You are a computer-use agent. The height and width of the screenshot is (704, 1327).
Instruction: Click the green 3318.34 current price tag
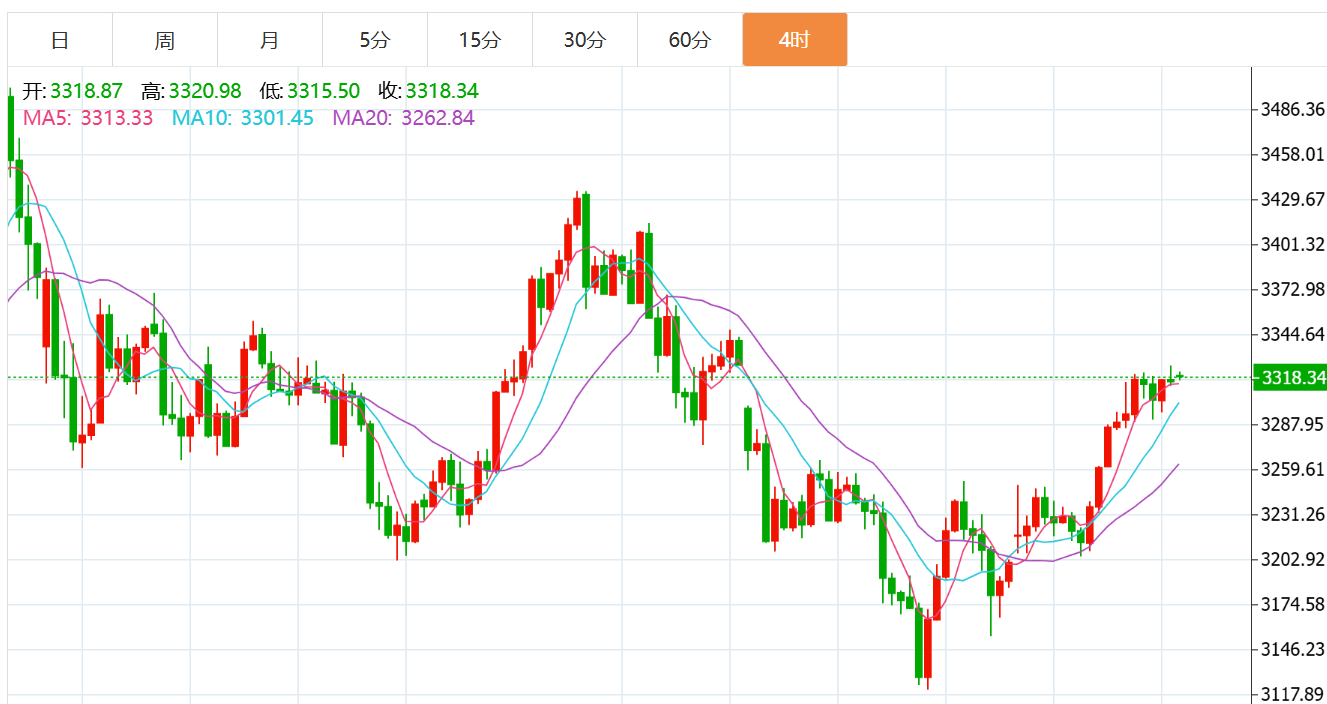(x=1293, y=378)
